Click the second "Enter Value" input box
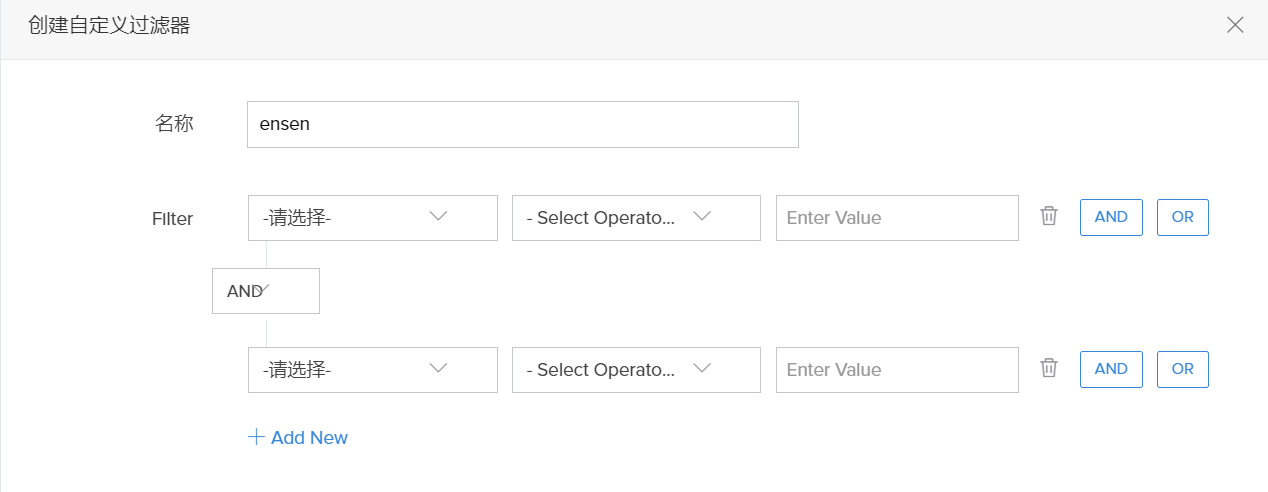 click(x=897, y=370)
